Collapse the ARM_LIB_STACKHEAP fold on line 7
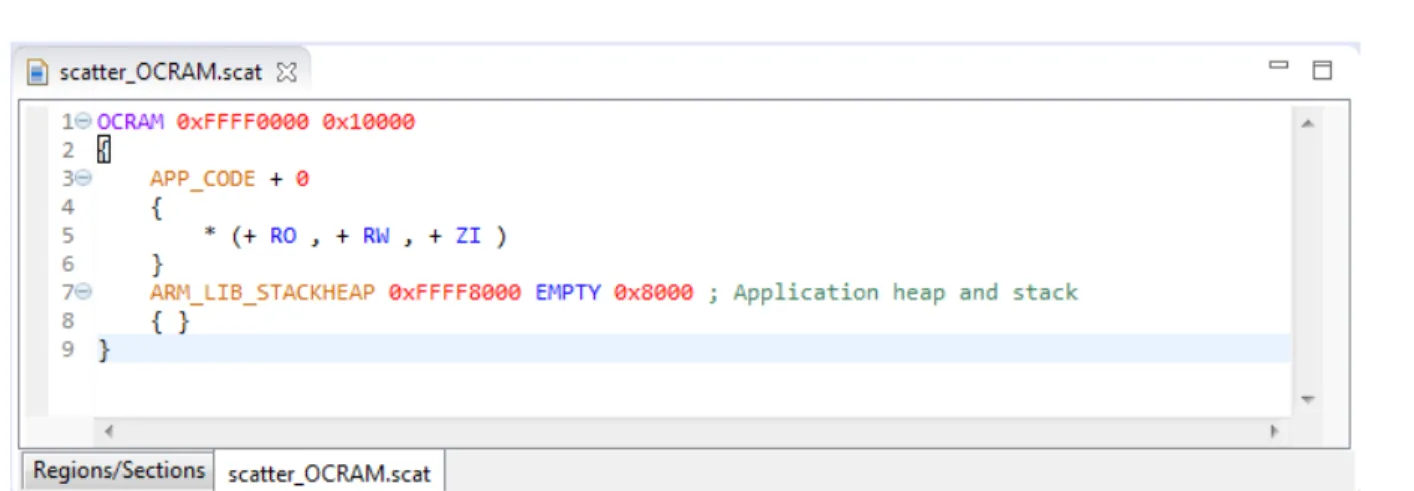 click(x=84, y=292)
